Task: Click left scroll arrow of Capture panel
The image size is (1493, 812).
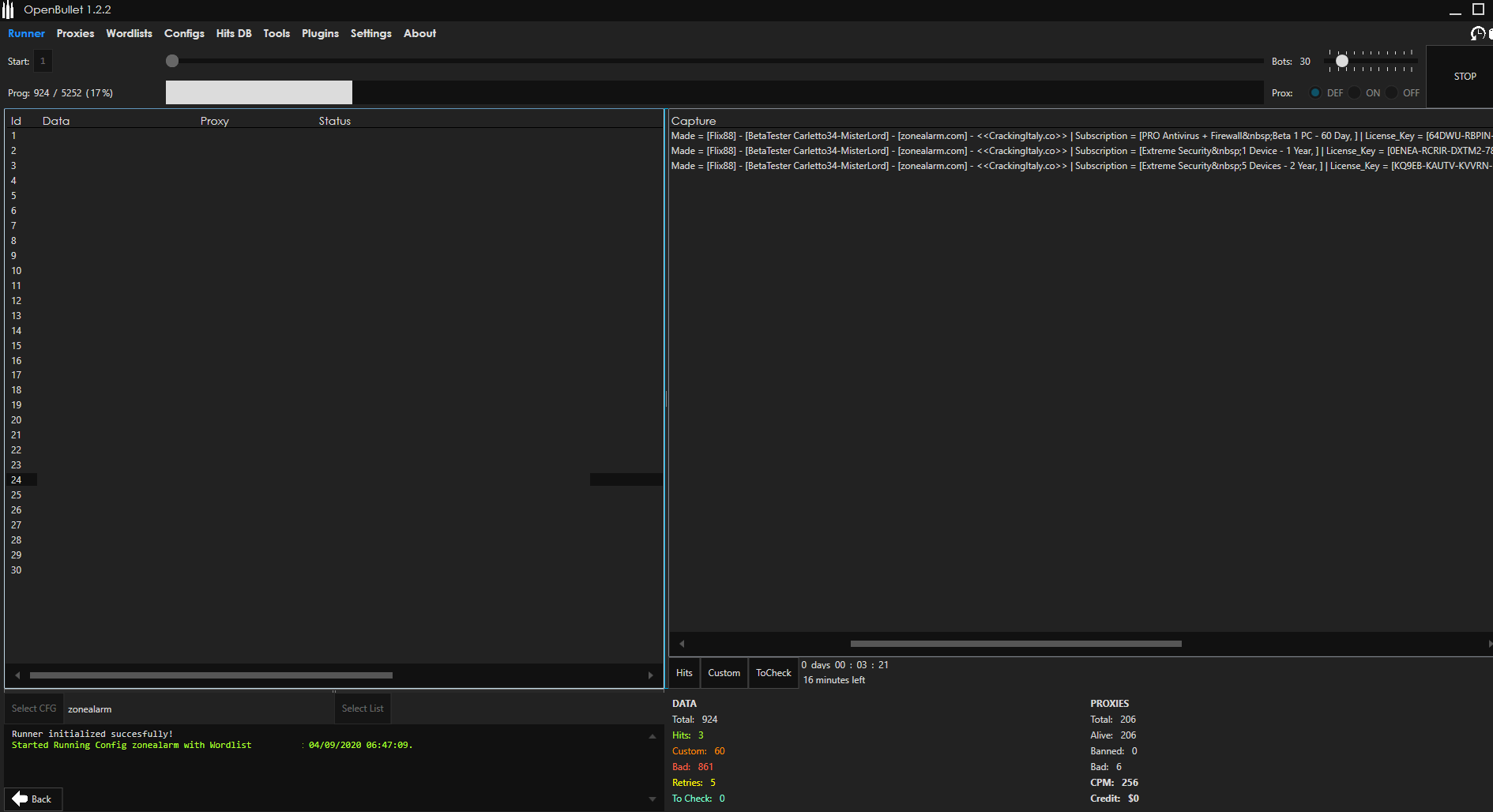Action: (682, 644)
